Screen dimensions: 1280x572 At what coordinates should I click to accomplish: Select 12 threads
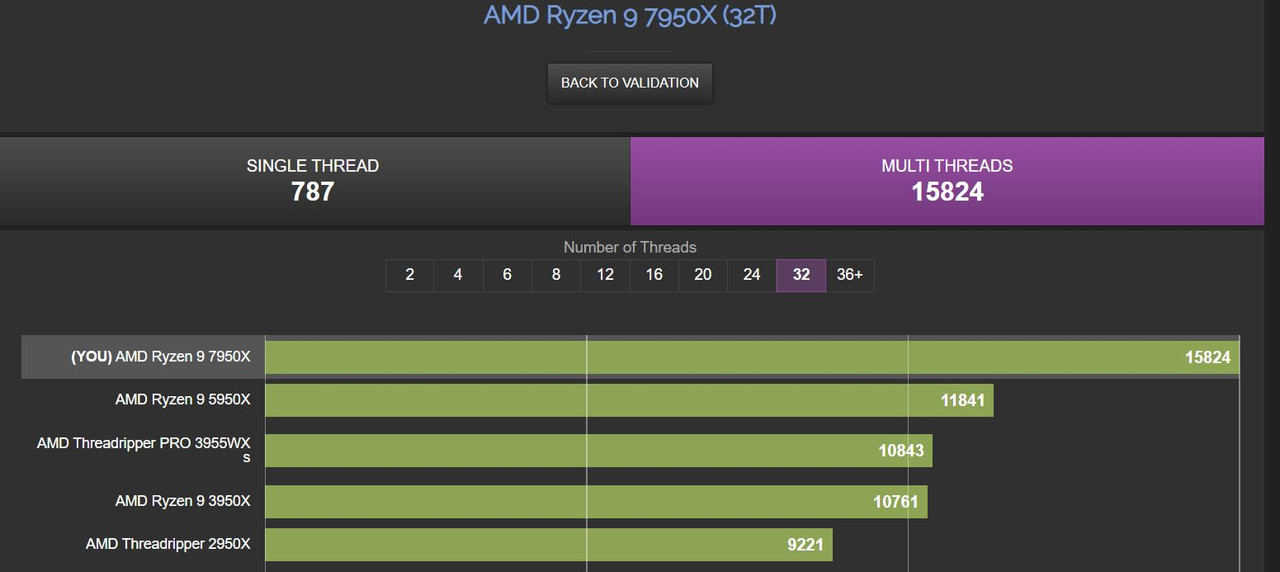click(605, 275)
